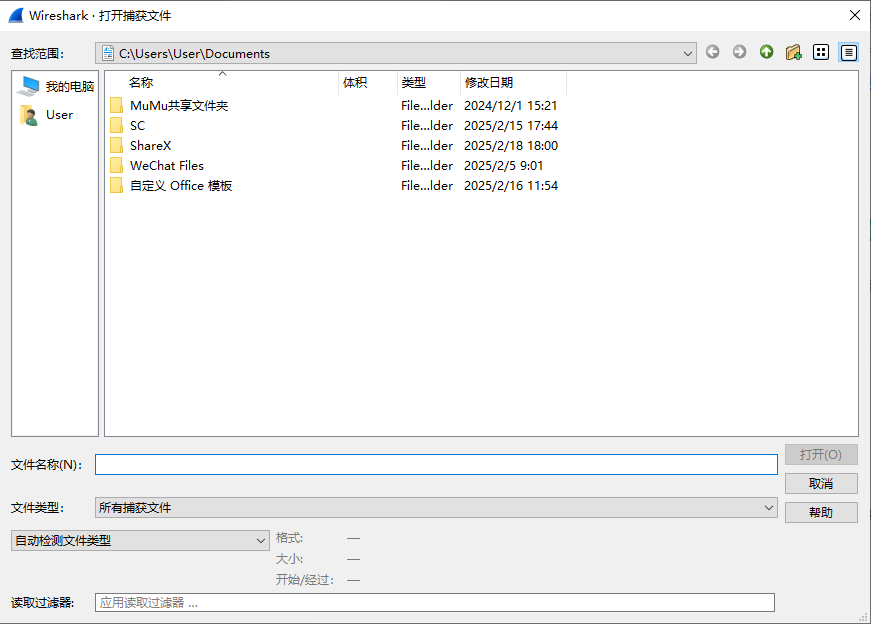Click the 读取过滤器 filter input field

(x=435, y=602)
